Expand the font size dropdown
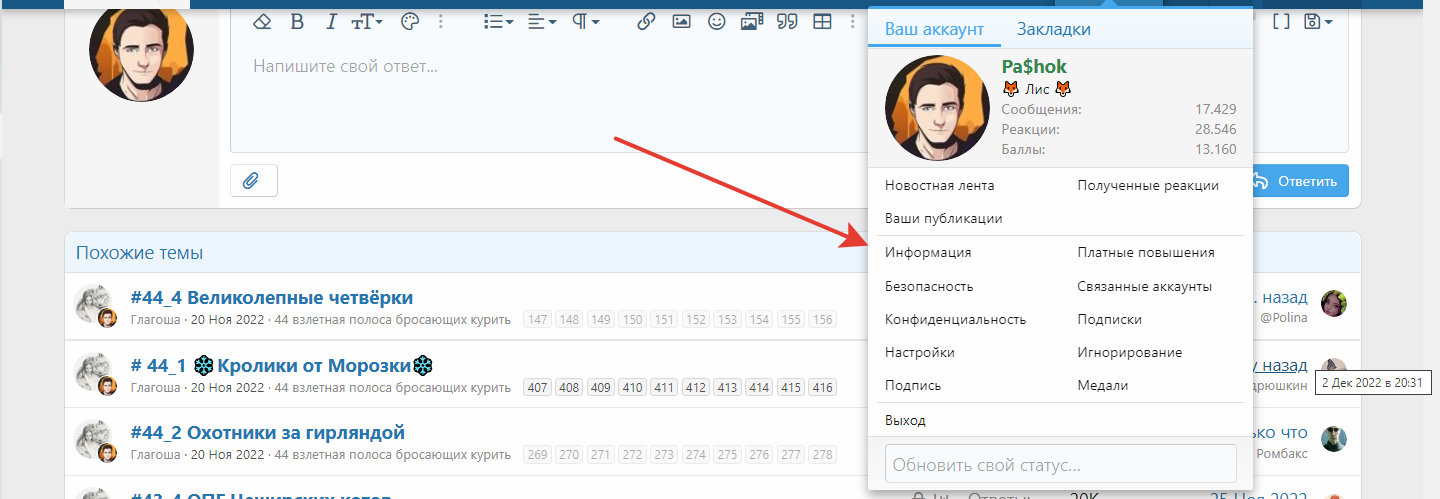Screen dimensions: 1440x499 click(x=367, y=21)
